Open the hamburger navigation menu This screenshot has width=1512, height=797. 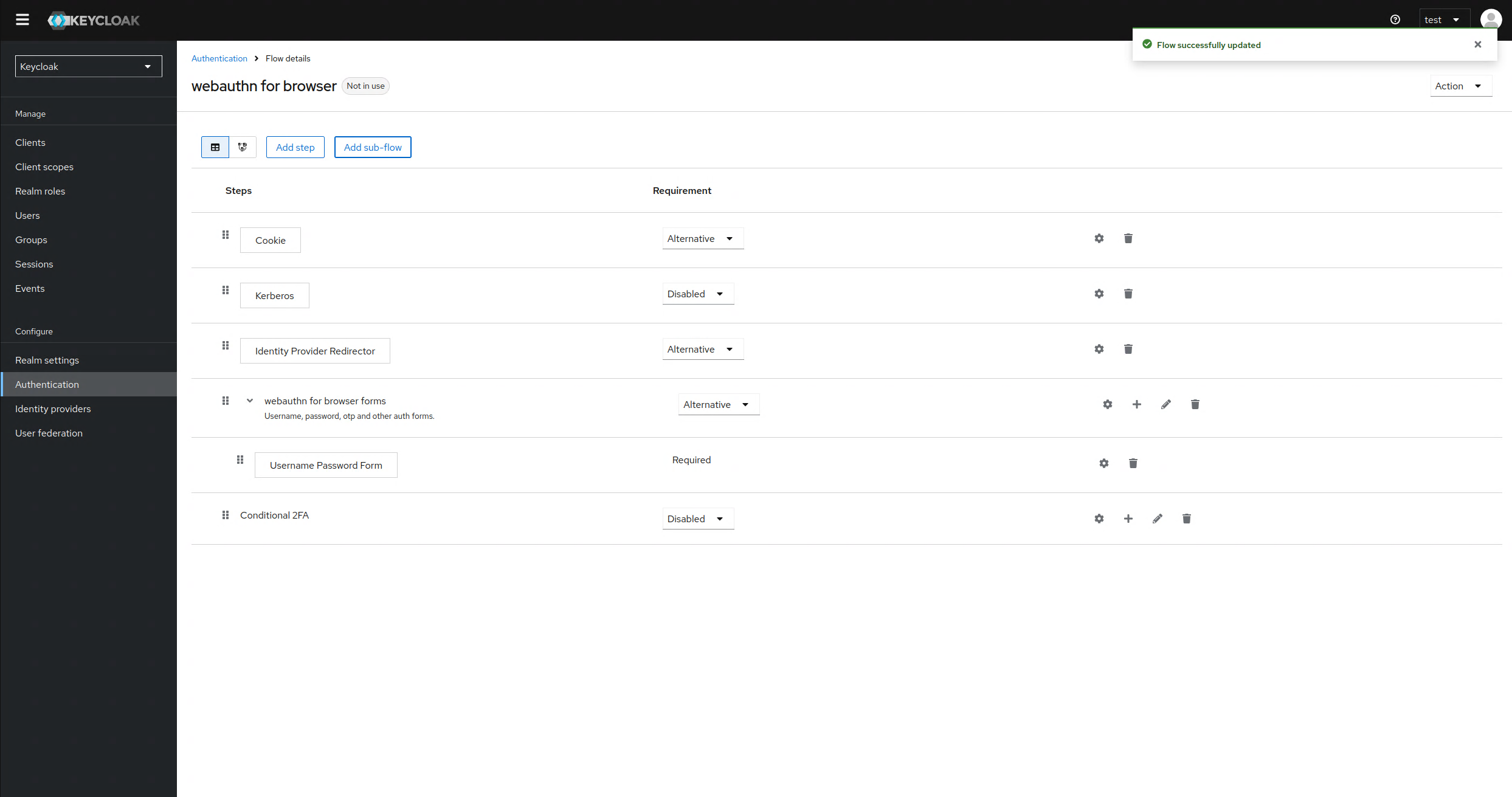[22, 19]
